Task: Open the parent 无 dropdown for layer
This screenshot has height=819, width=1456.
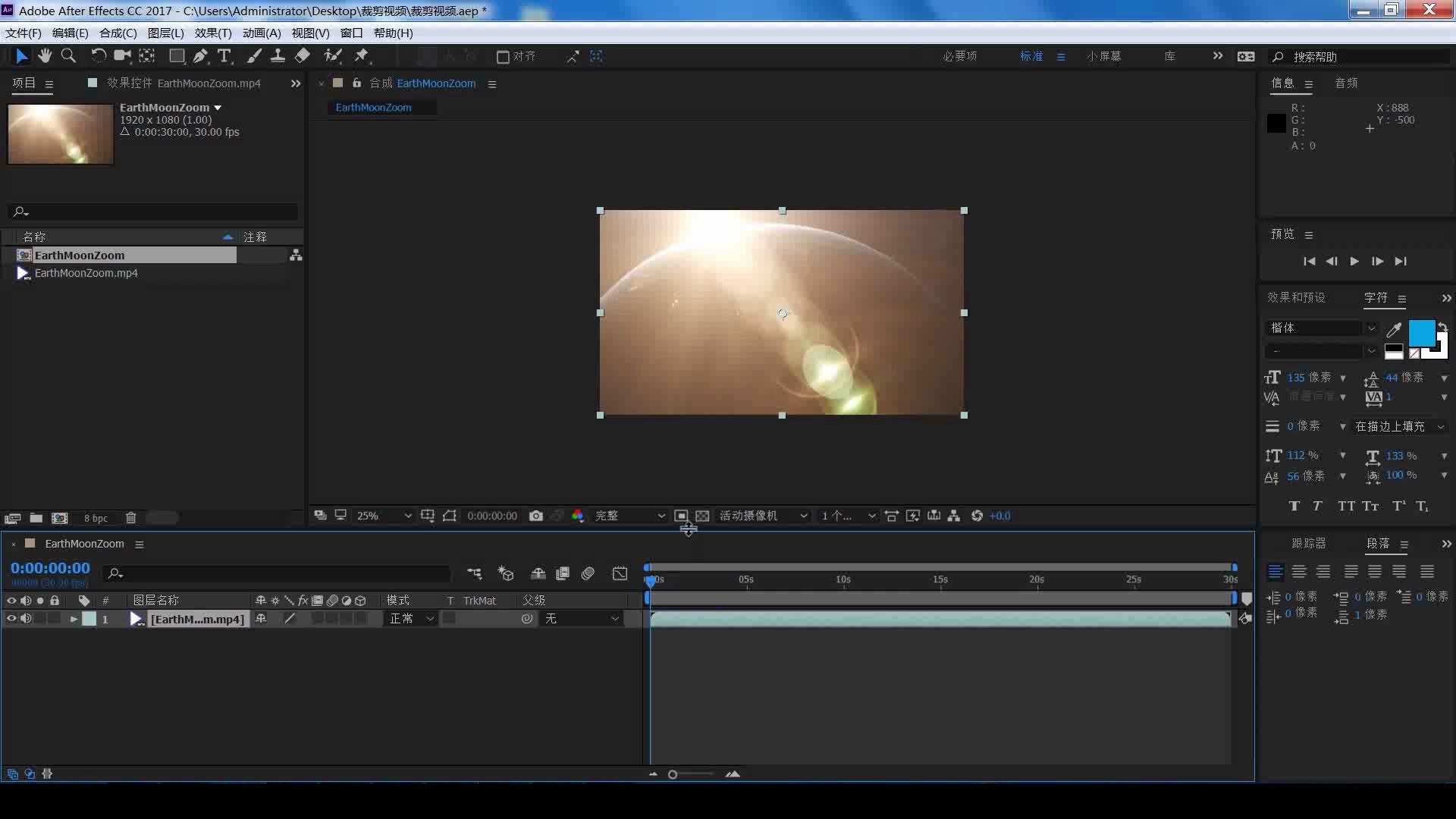Action: click(x=582, y=619)
